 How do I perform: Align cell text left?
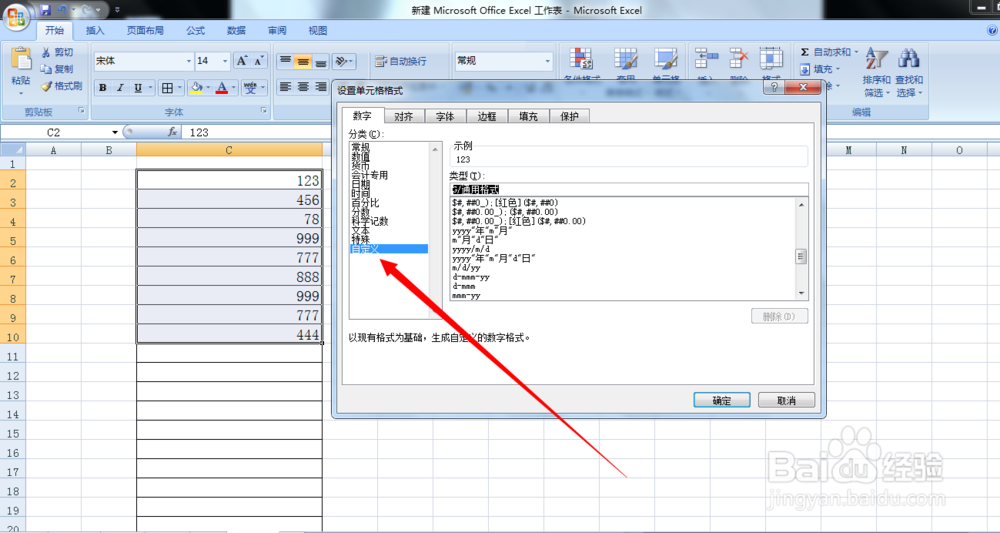pyautogui.click(x=285, y=87)
